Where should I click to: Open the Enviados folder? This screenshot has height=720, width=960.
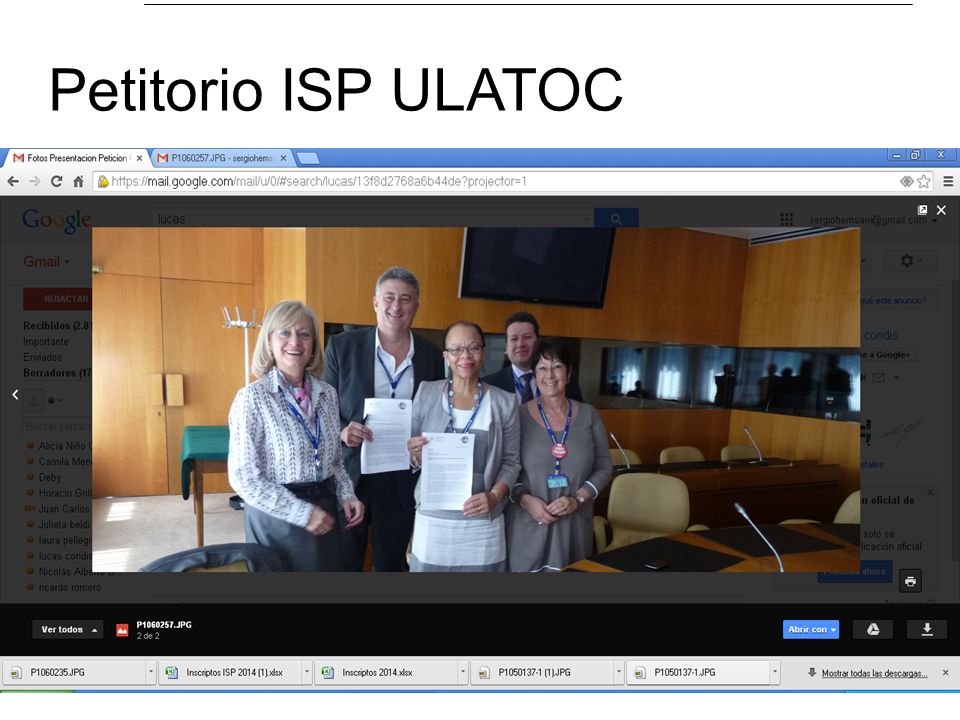[x=42, y=357]
